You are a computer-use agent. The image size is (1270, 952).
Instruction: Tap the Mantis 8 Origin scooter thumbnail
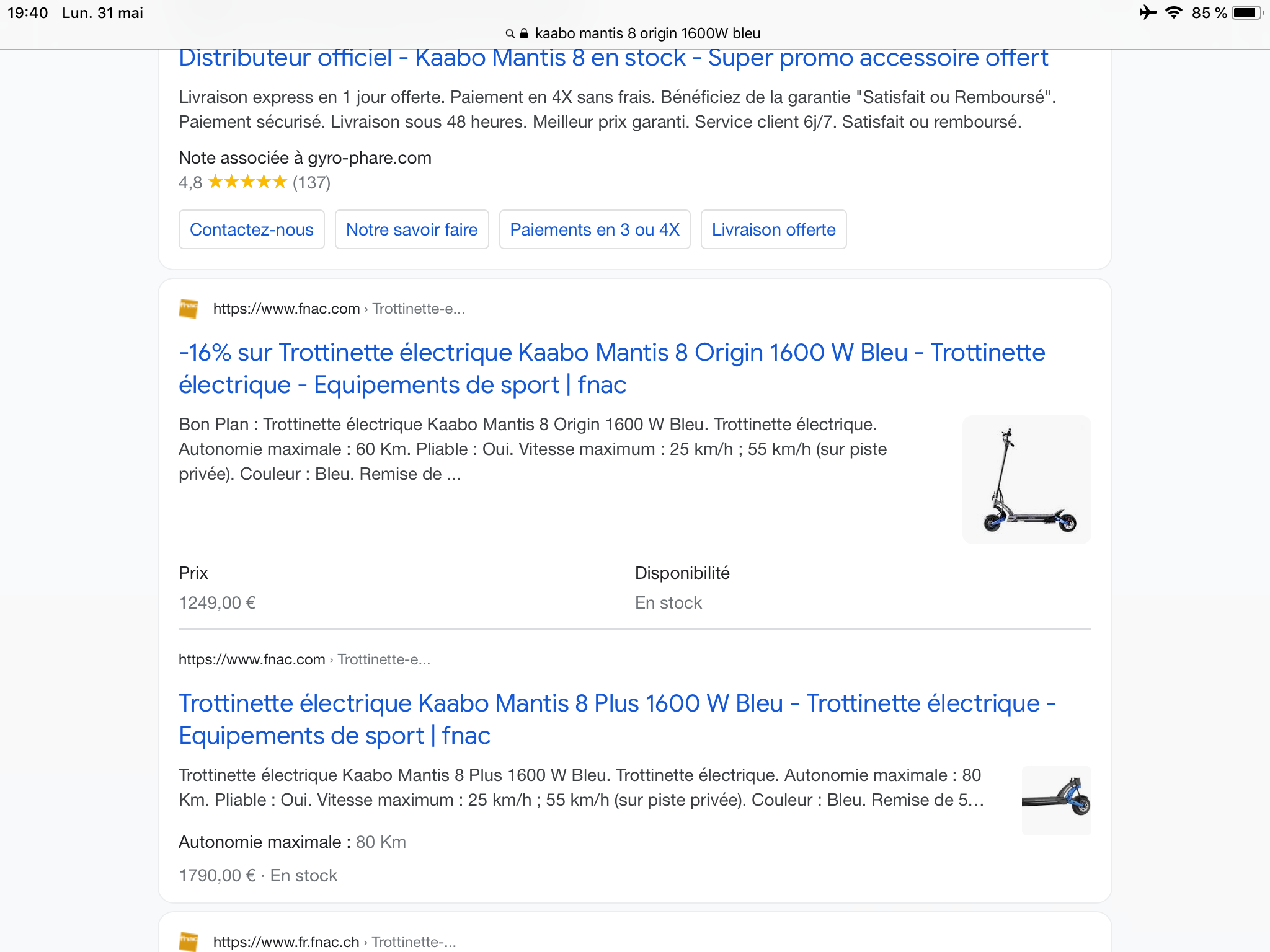coord(1026,480)
